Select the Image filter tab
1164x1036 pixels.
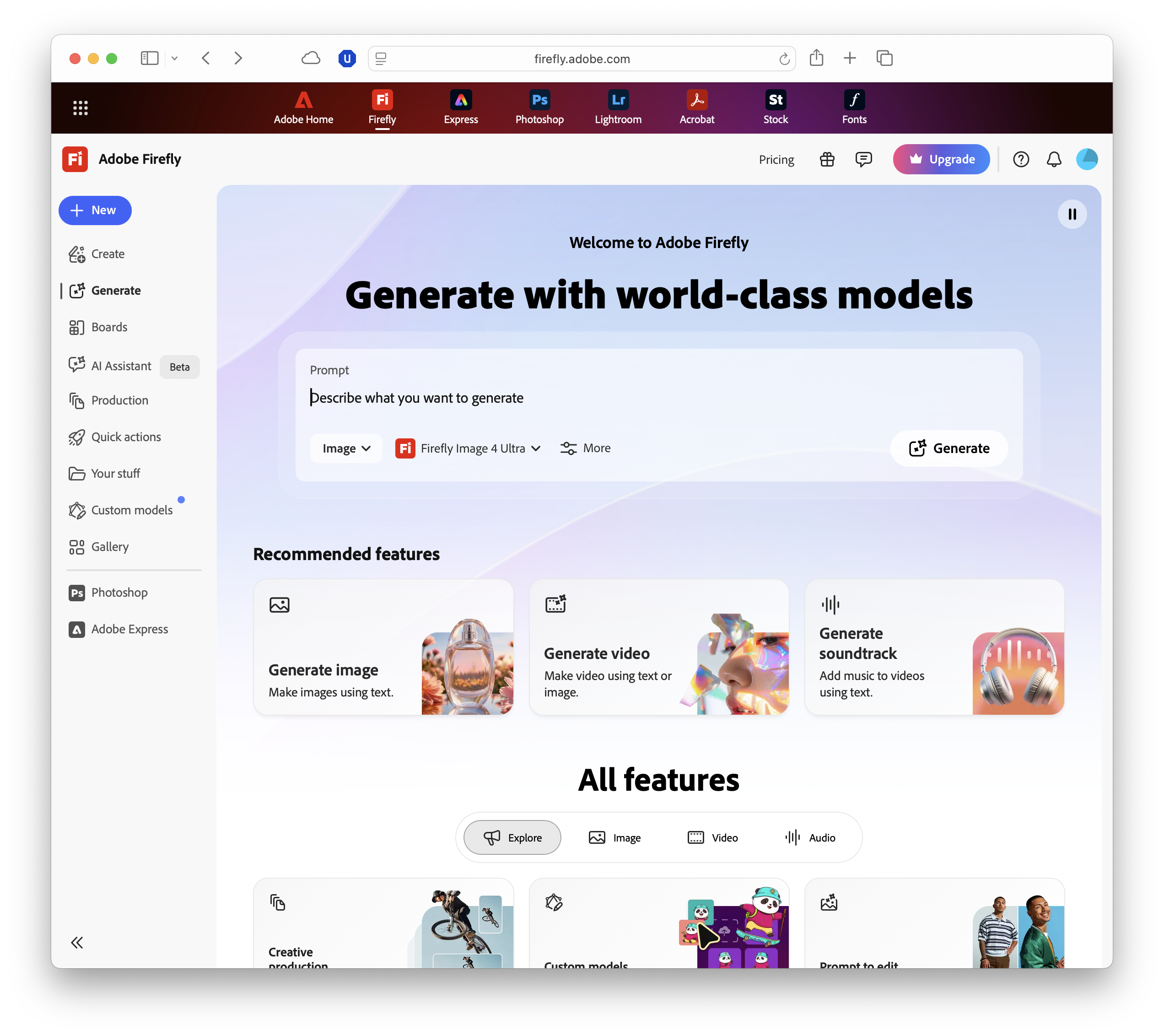tap(614, 837)
